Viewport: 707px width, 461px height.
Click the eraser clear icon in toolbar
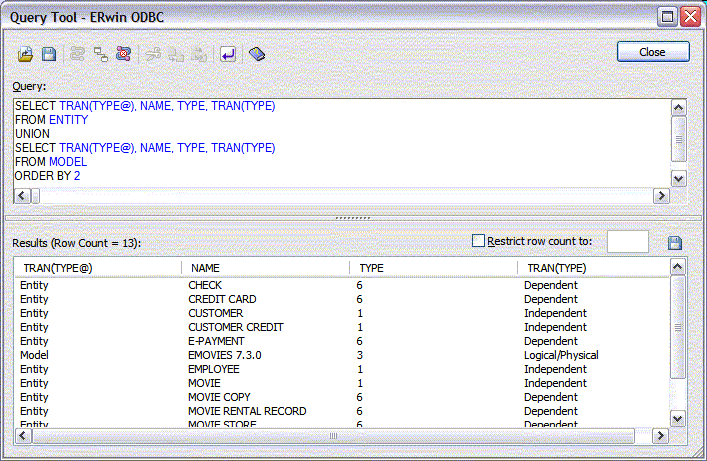[257, 54]
